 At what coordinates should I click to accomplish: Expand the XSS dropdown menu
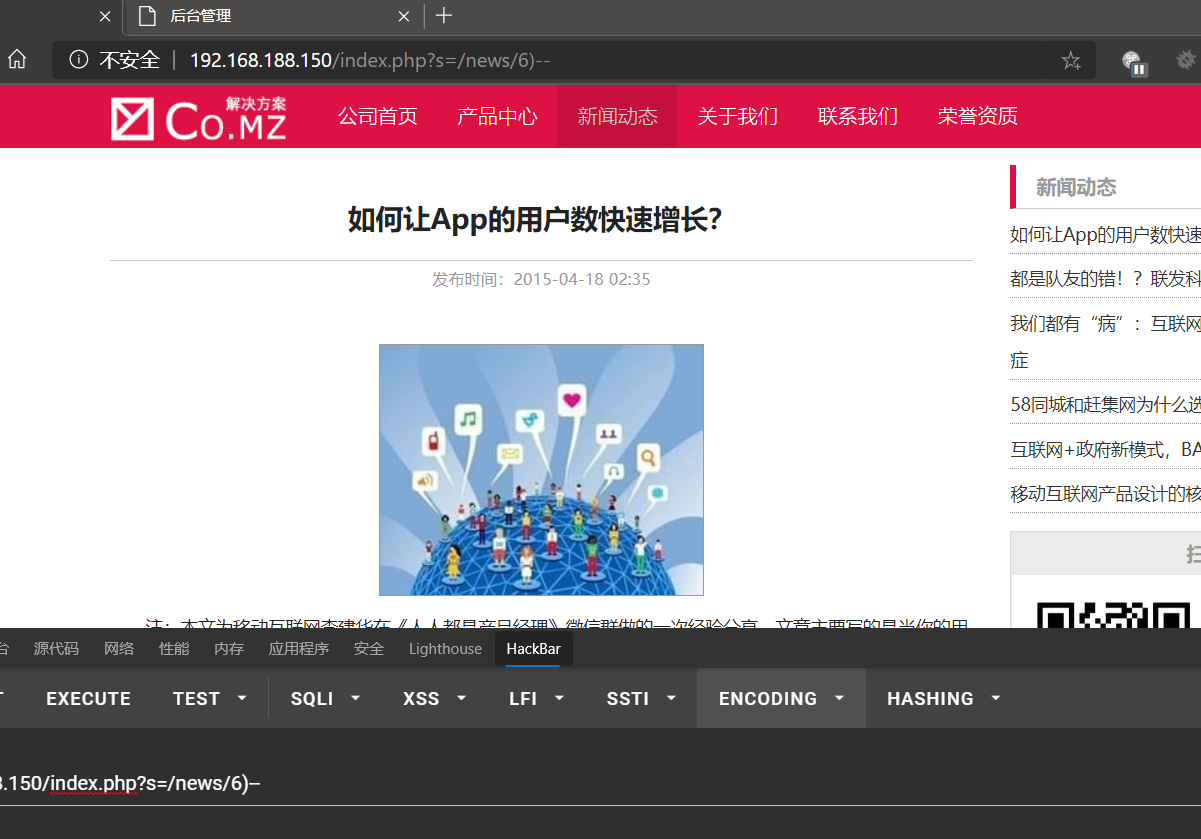tap(434, 698)
